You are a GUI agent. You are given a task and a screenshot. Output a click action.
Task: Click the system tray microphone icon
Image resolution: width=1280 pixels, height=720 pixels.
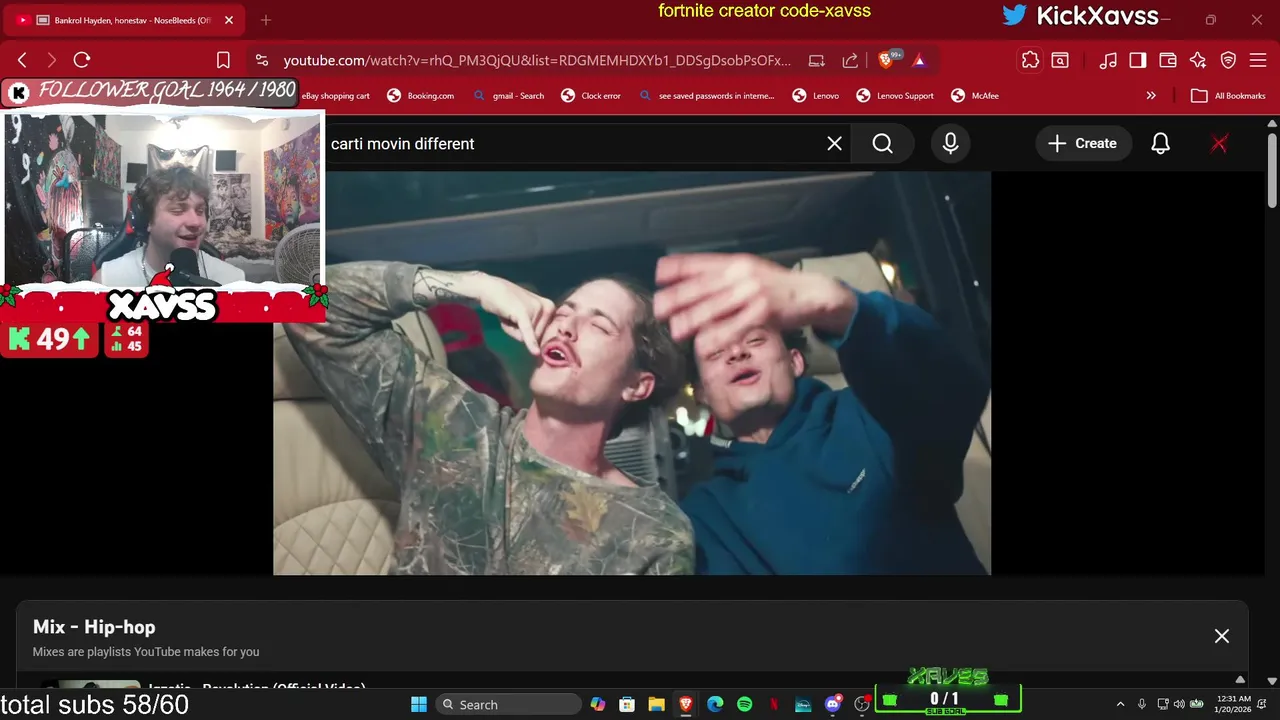1141,704
